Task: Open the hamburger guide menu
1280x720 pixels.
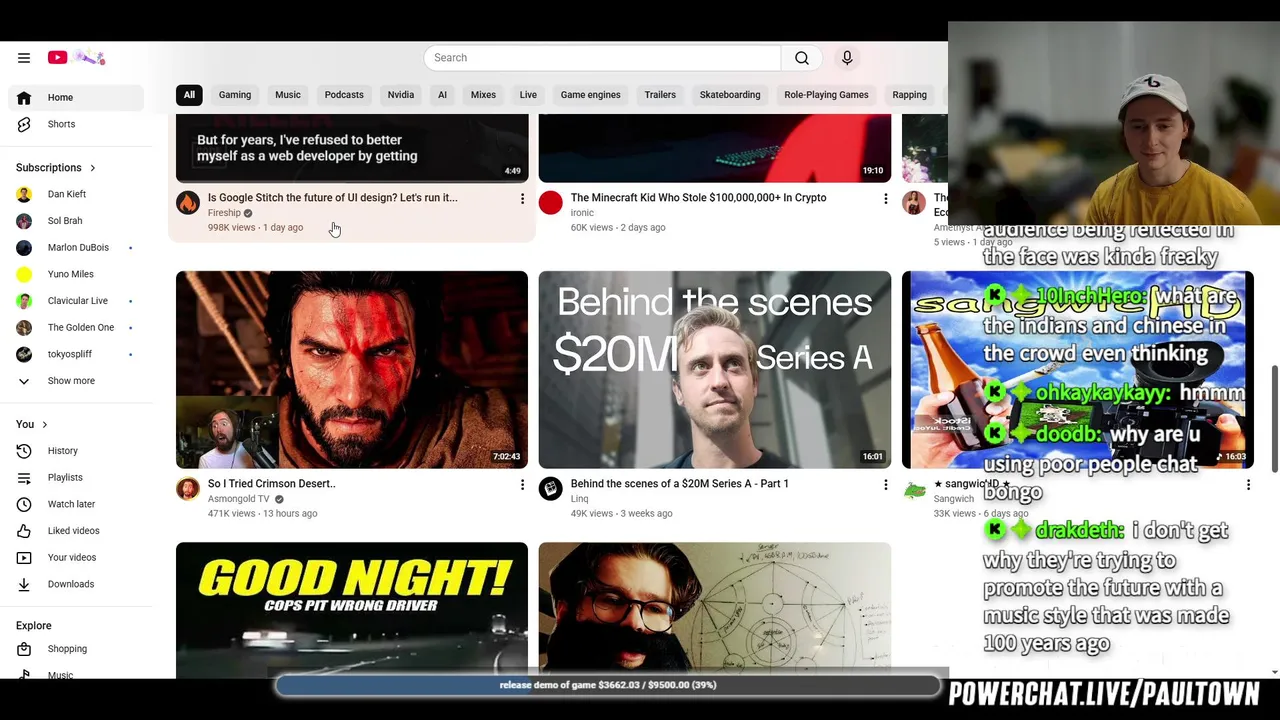Action: click(24, 58)
